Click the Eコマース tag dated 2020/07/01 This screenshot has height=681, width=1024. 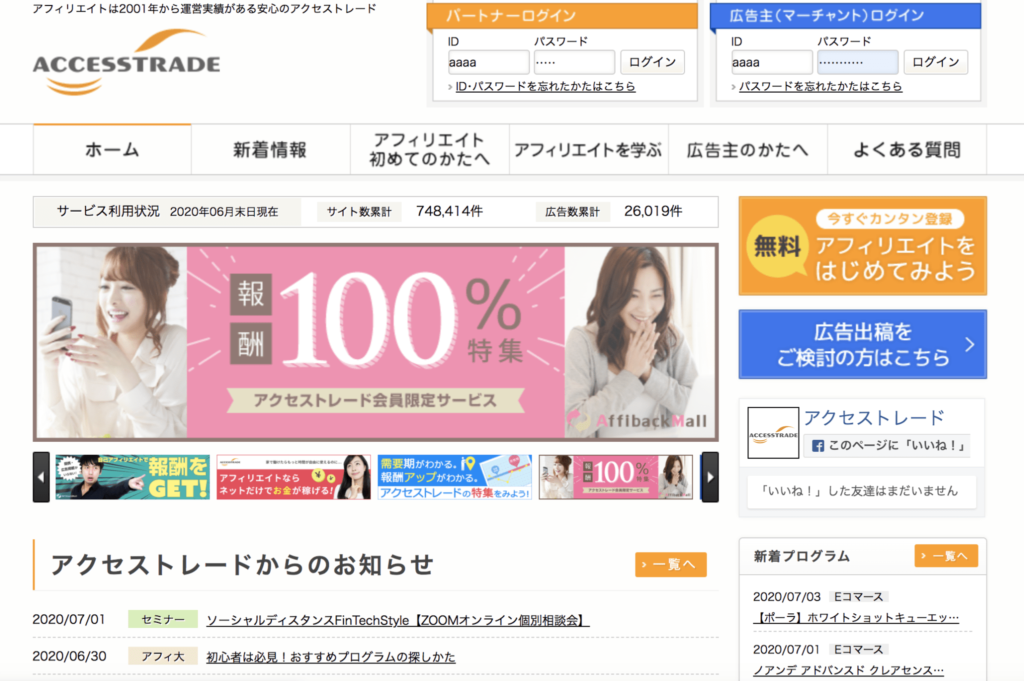coord(859,650)
